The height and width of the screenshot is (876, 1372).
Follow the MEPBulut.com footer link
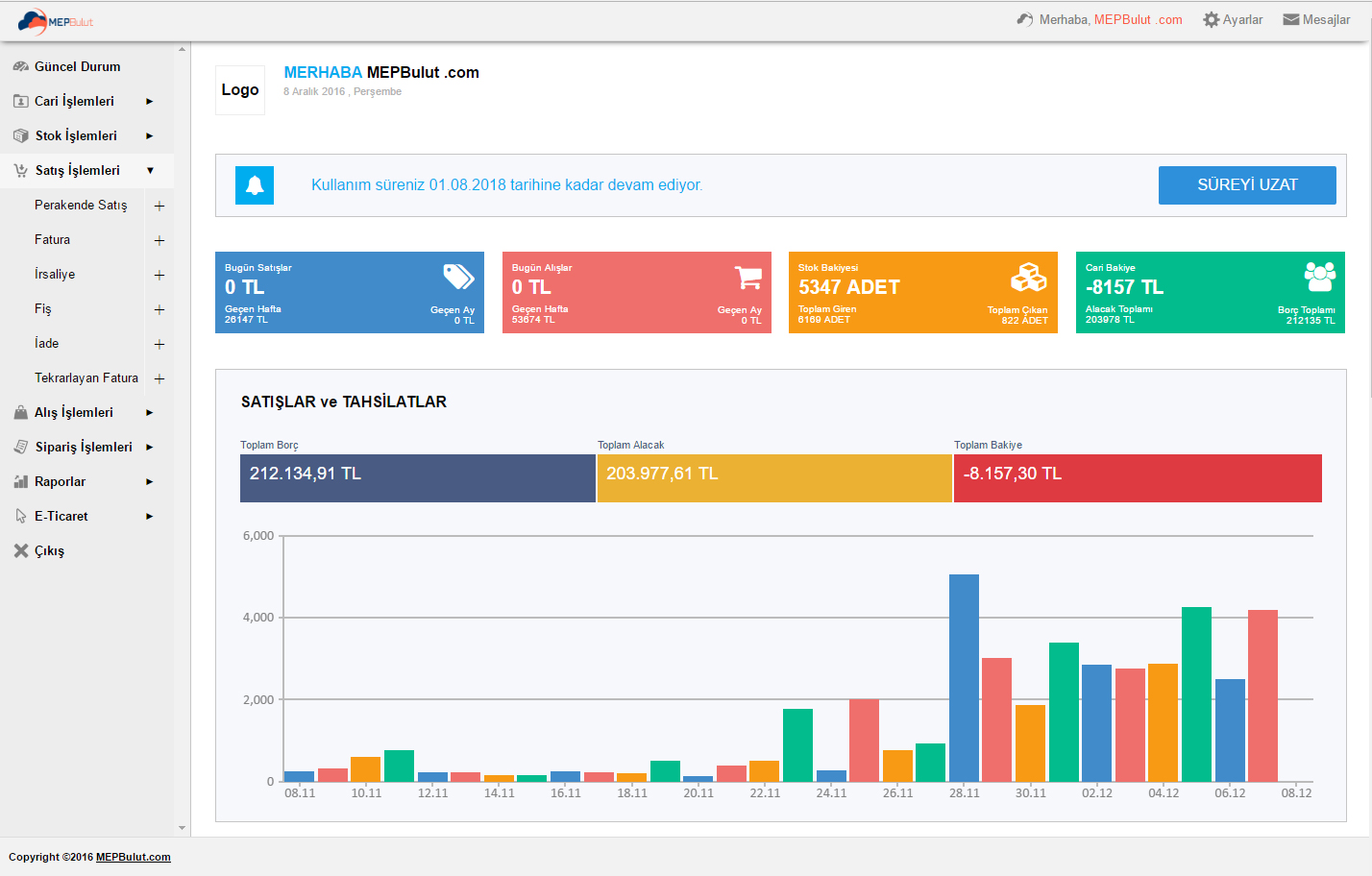pyautogui.click(x=134, y=857)
